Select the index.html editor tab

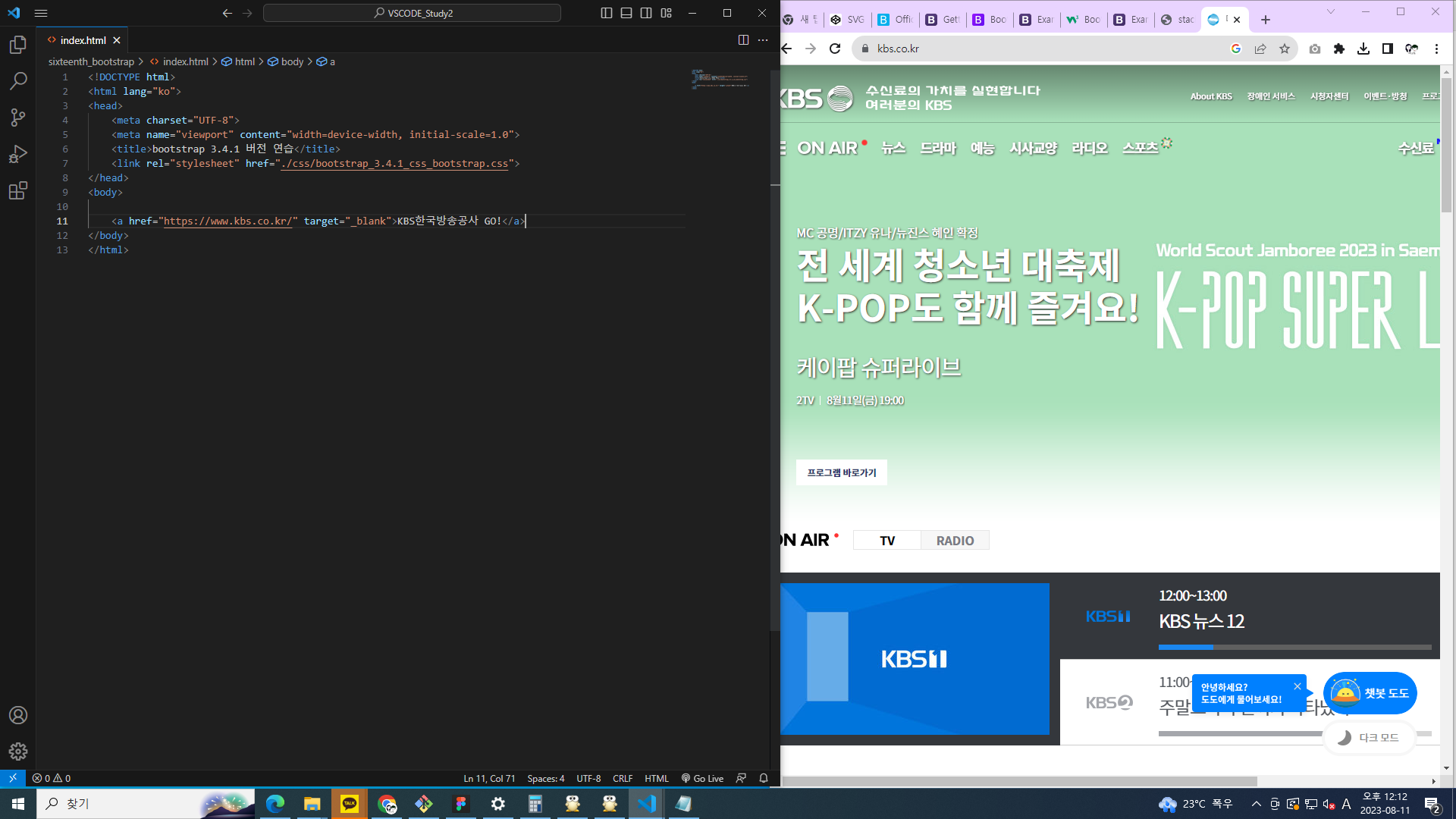82,40
